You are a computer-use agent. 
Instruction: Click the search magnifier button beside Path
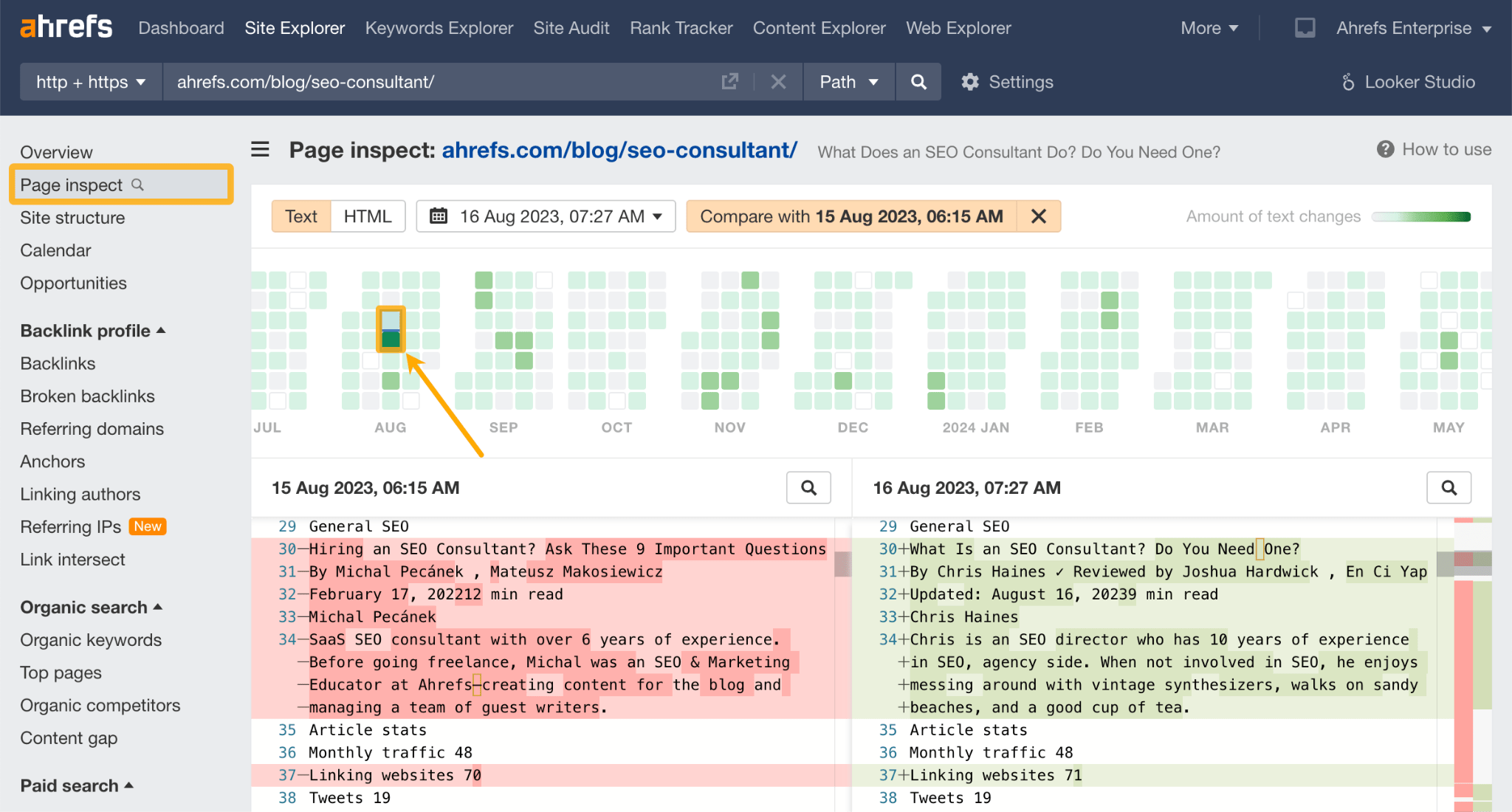click(x=918, y=82)
